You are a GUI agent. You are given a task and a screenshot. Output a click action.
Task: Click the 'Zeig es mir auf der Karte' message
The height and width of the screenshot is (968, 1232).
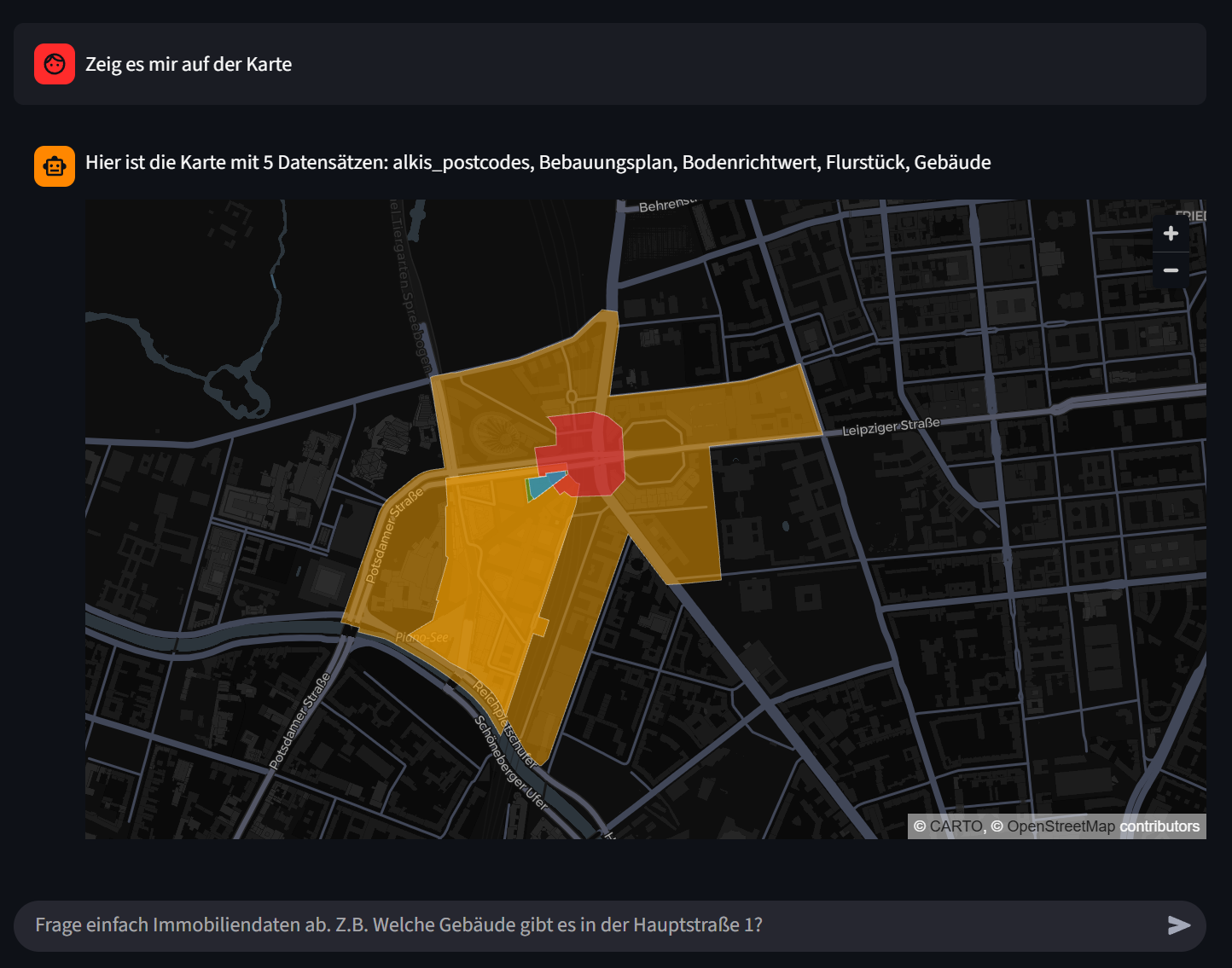pos(189,64)
